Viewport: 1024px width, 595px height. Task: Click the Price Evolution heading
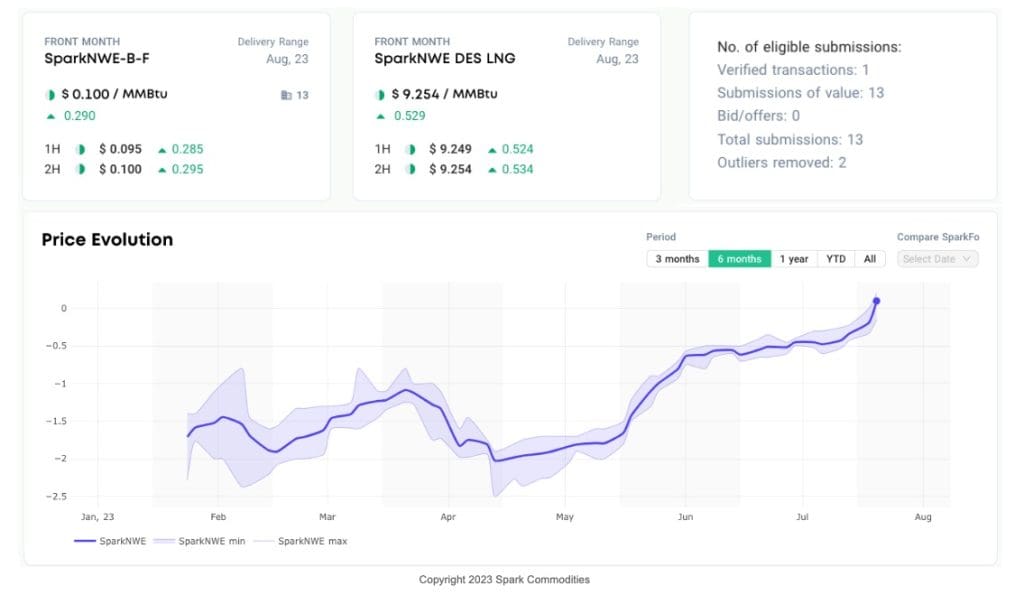[x=107, y=240]
